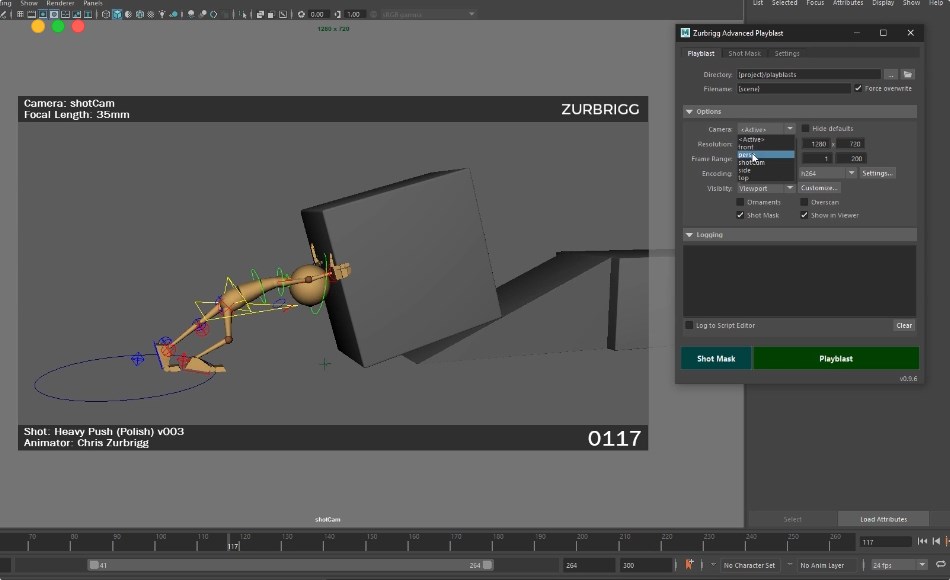
Task: Click the green circle swatch below the toolbar
Action: [x=57, y=26]
